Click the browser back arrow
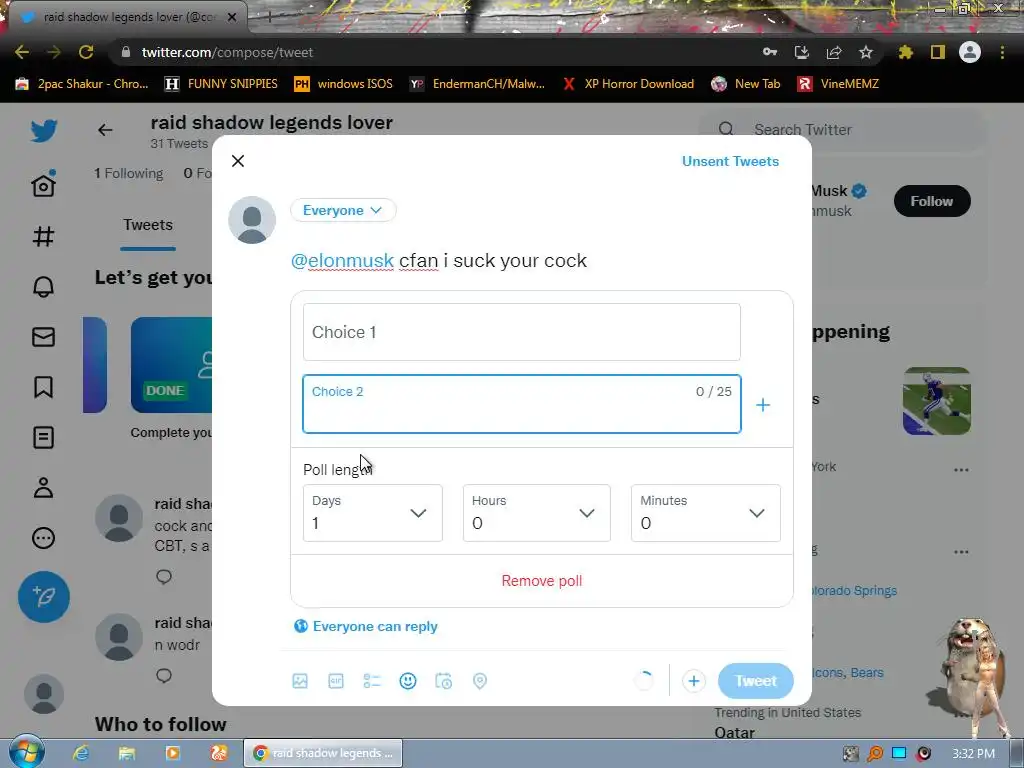 coord(22,52)
